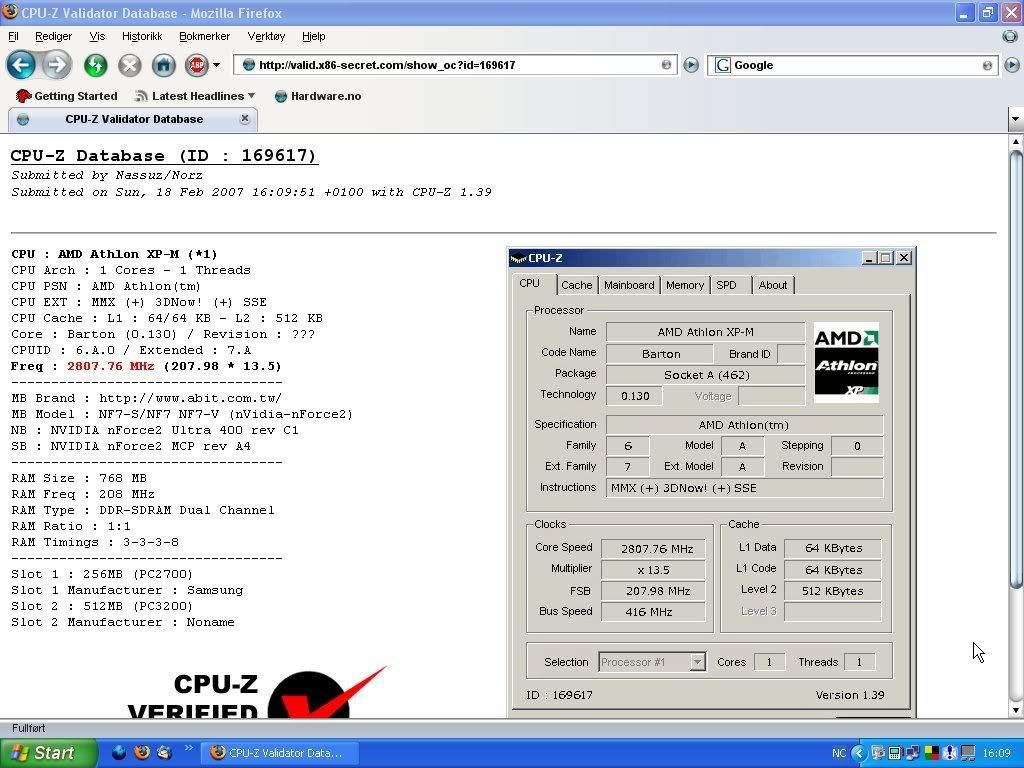Select the CPU-Z Validator Database tab
This screenshot has height=768, width=1024.
pyautogui.click(x=133, y=119)
